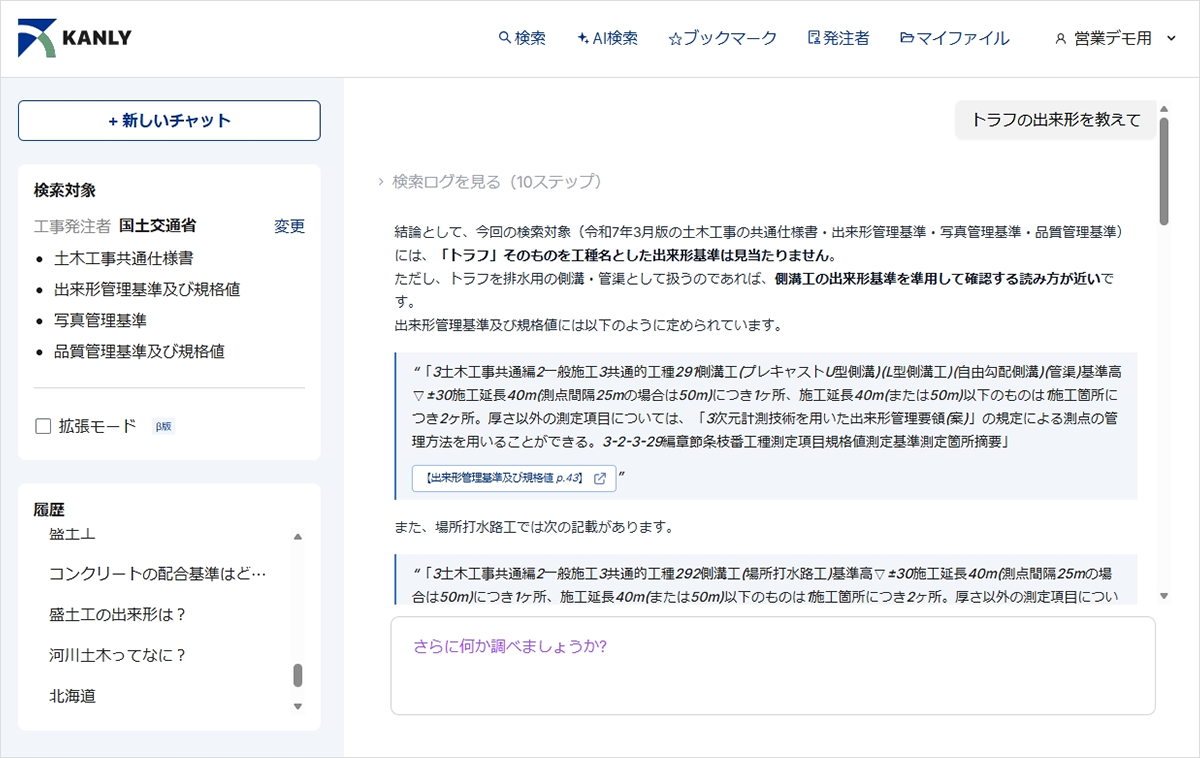Open history item 北海道

(72, 695)
